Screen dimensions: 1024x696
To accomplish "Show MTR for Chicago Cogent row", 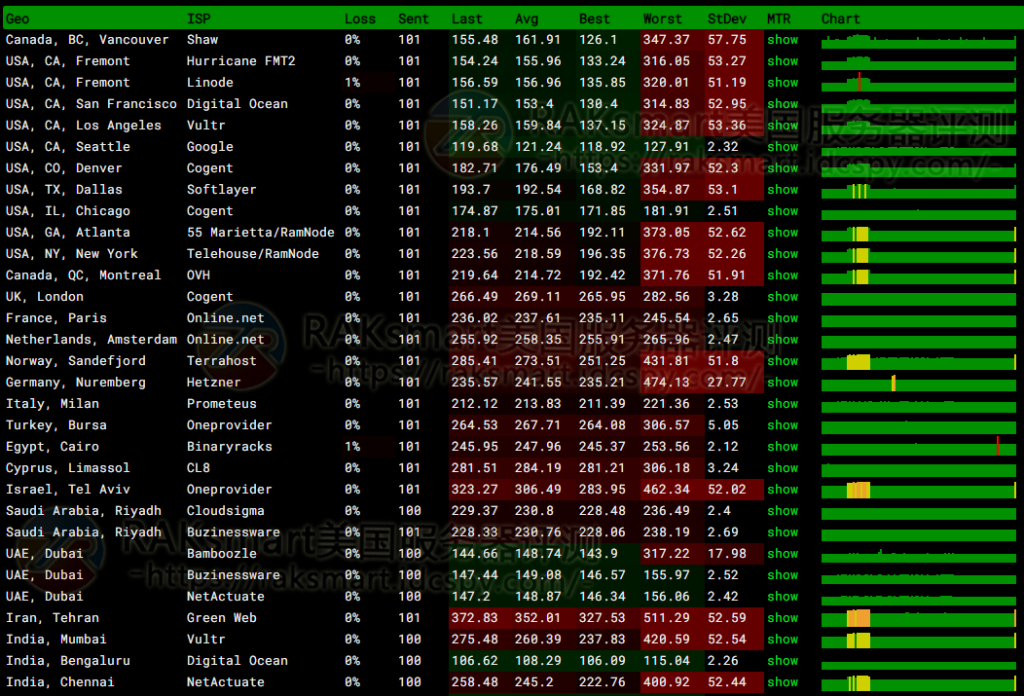I will pos(782,211).
